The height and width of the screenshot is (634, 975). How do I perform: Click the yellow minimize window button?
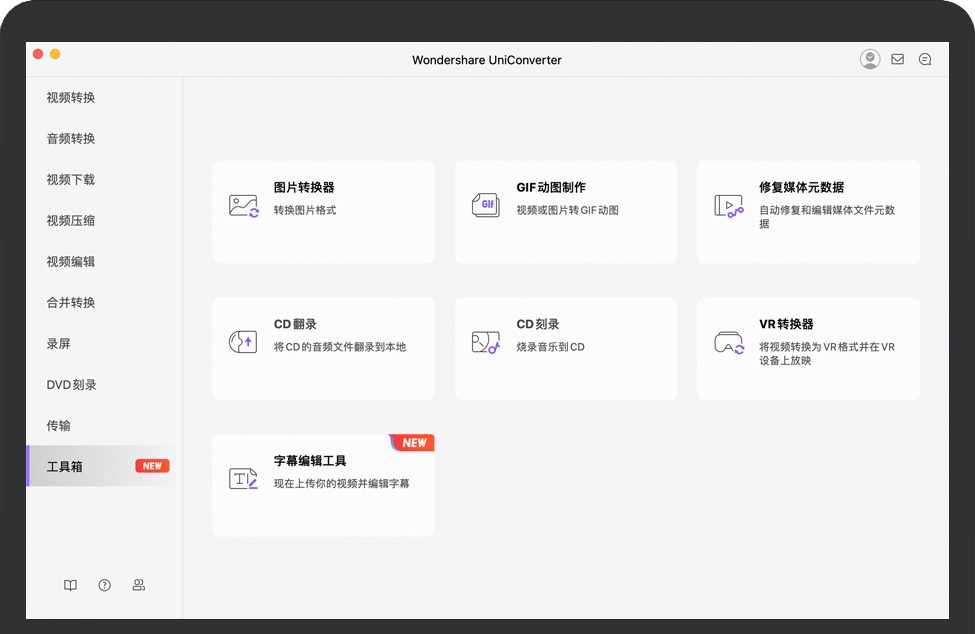55,54
